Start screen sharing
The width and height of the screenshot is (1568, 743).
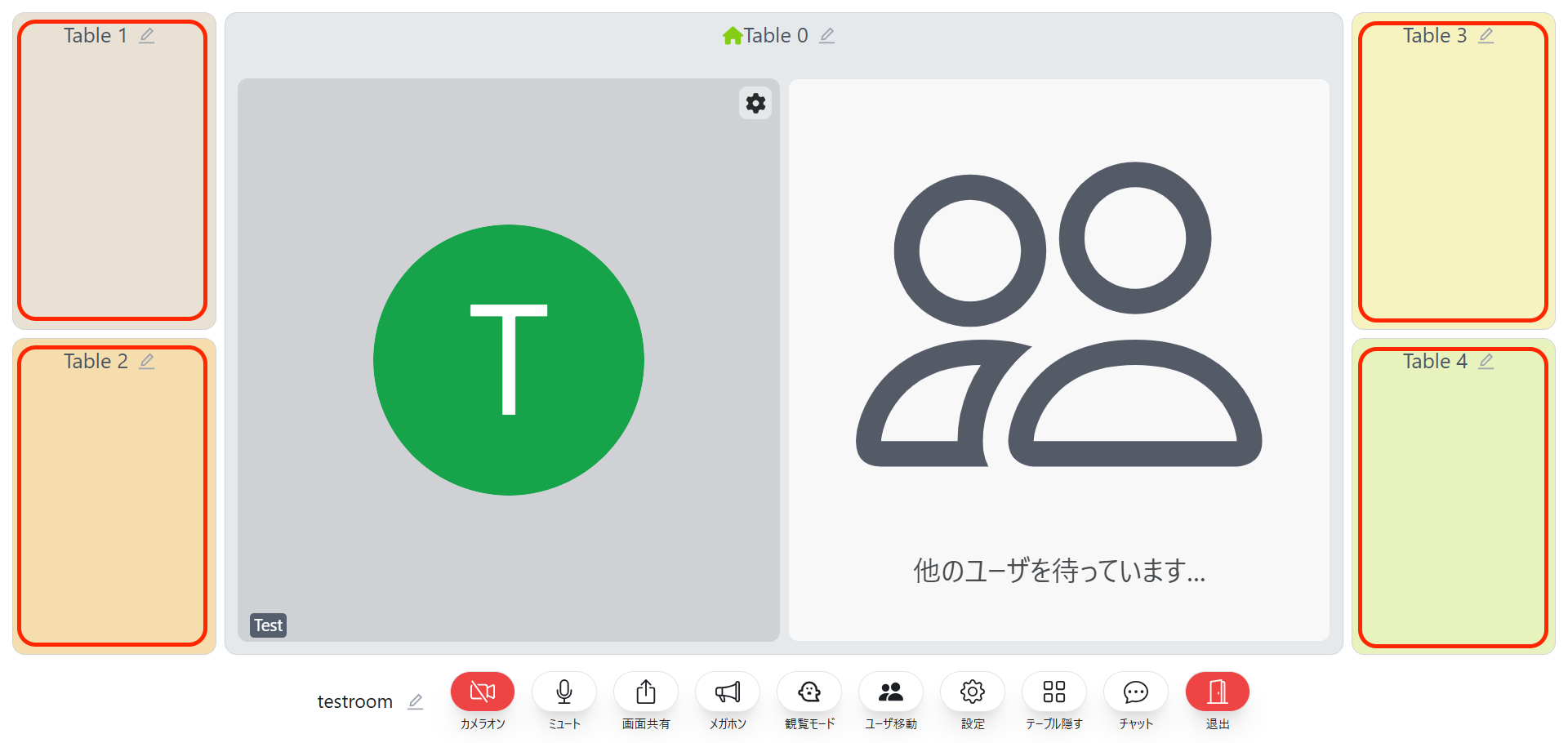coord(645,692)
